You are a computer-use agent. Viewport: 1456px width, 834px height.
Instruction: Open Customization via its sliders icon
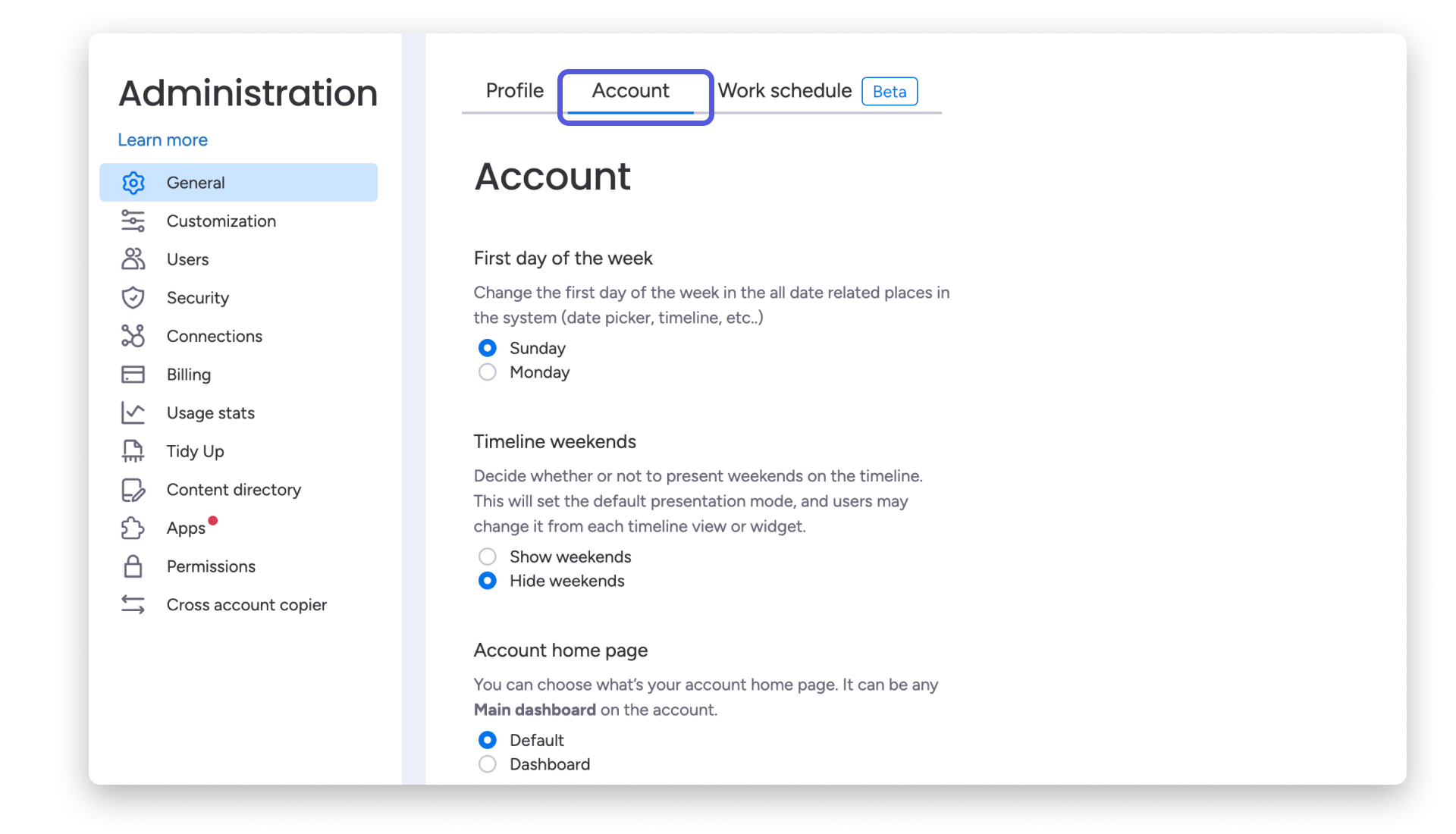pos(133,221)
